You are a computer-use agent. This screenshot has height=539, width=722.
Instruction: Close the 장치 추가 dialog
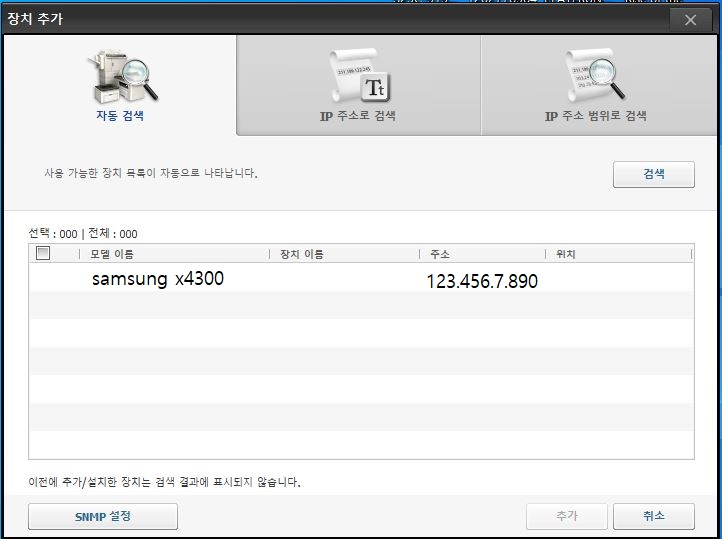point(690,20)
